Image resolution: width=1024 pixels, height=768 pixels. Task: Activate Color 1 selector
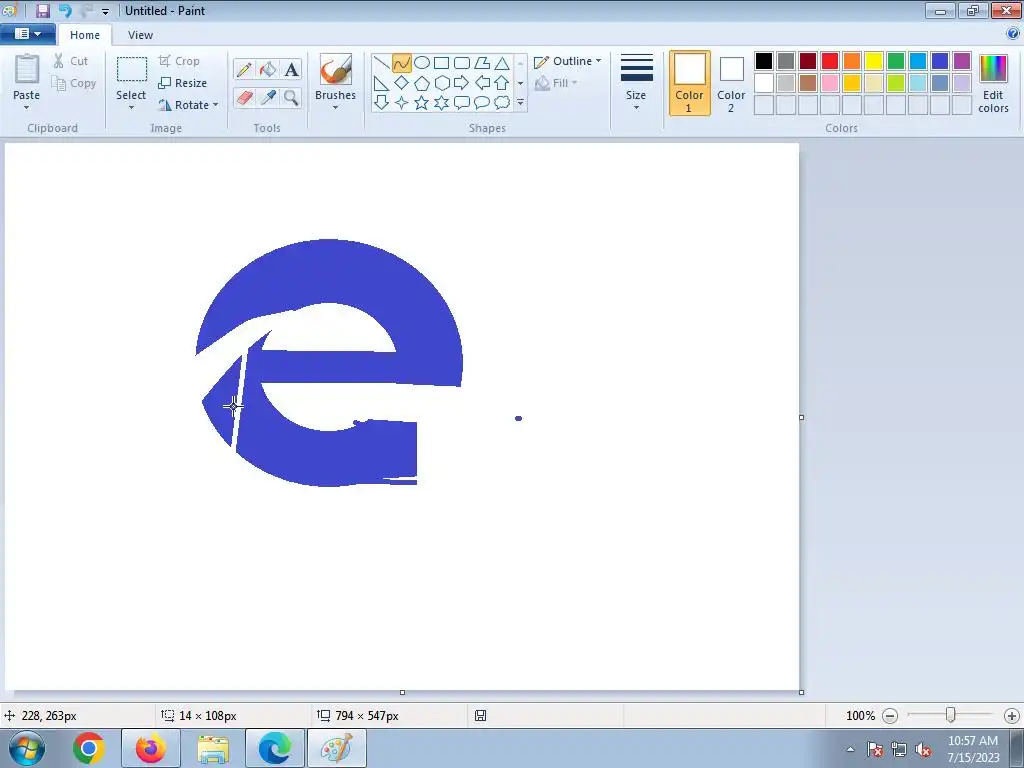(x=690, y=83)
